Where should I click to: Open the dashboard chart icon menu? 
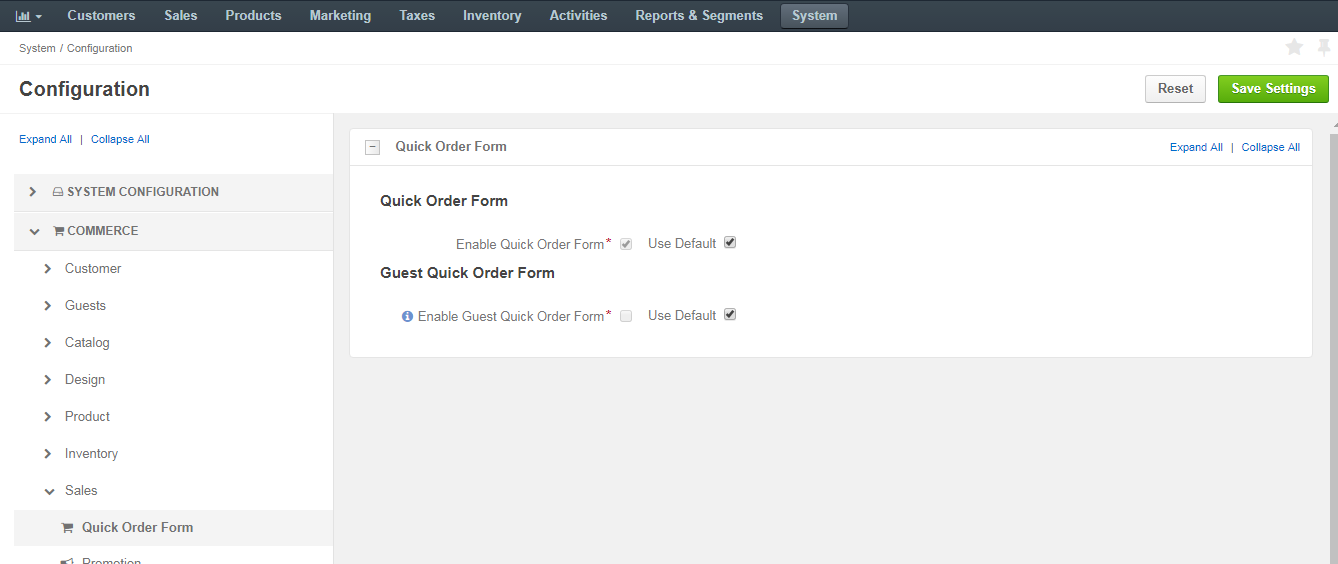pos(29,16)
